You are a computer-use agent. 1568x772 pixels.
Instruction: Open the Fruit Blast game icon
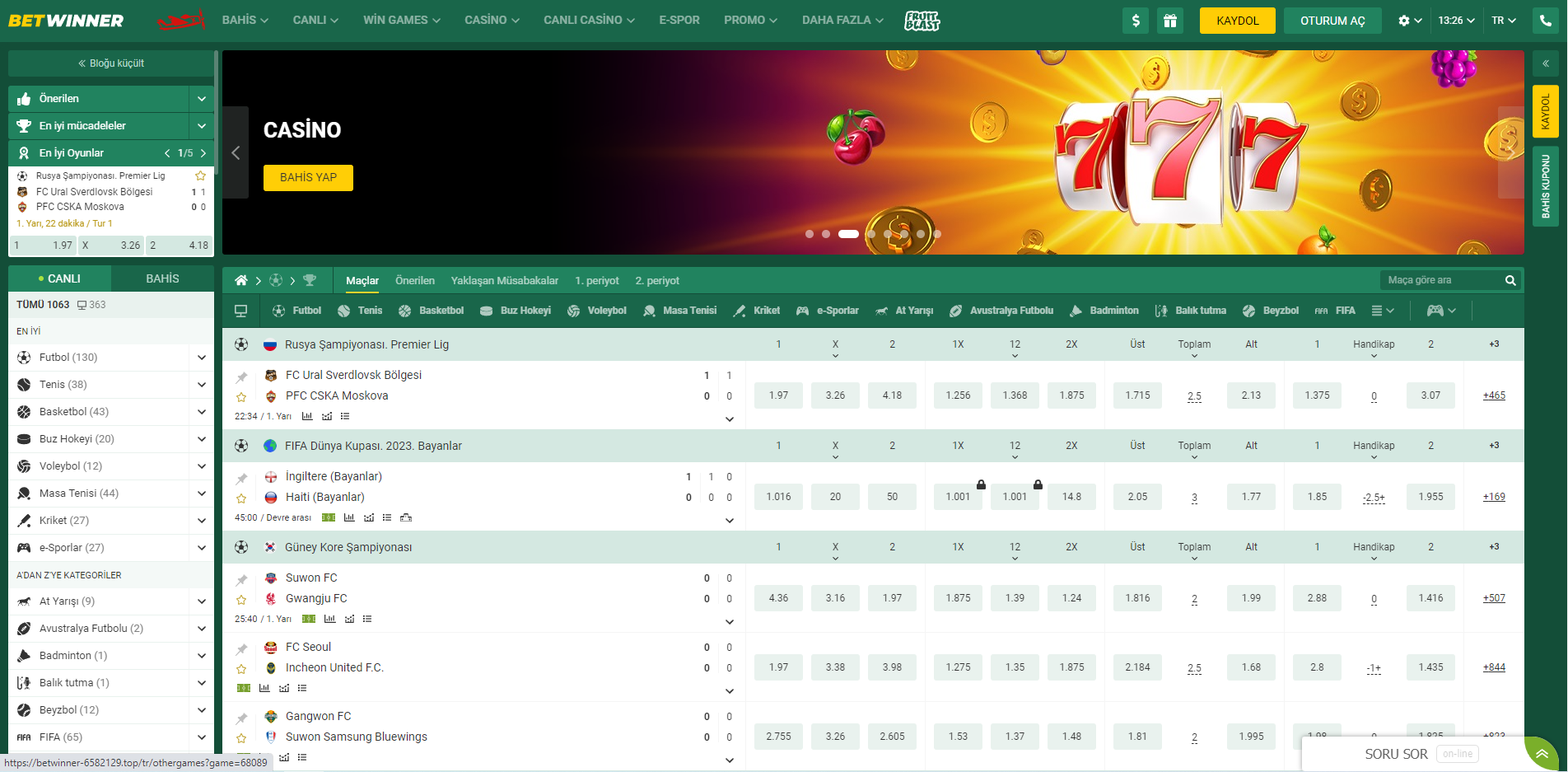point(922,21)
